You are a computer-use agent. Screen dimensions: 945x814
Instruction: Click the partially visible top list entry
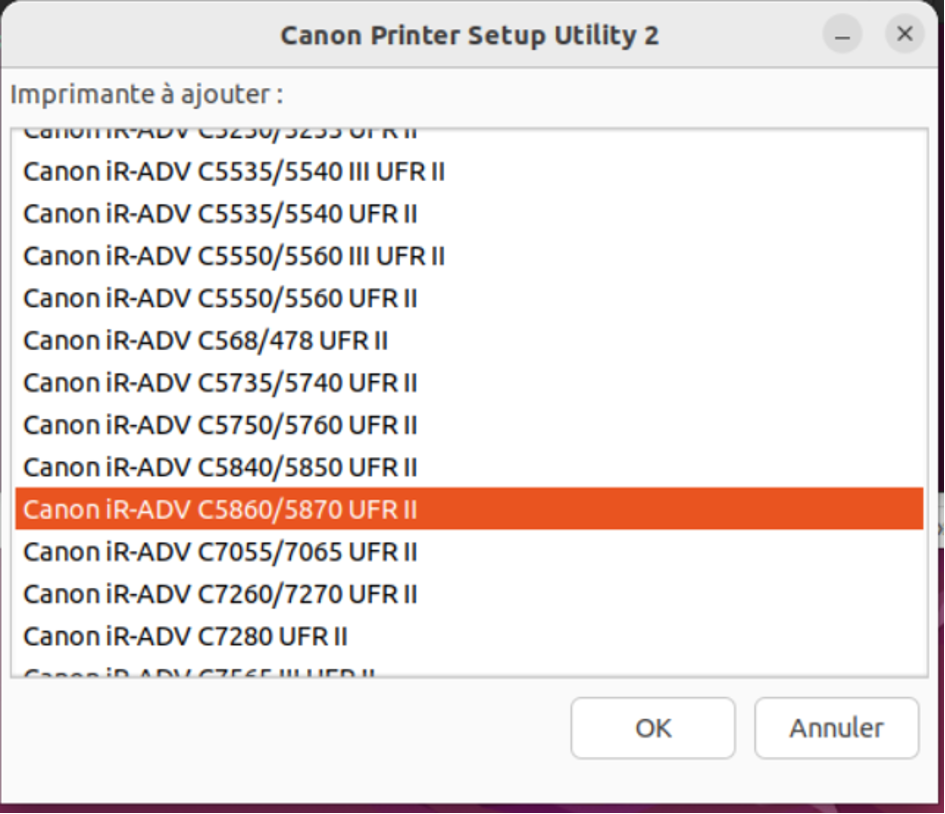click(220, 134)
